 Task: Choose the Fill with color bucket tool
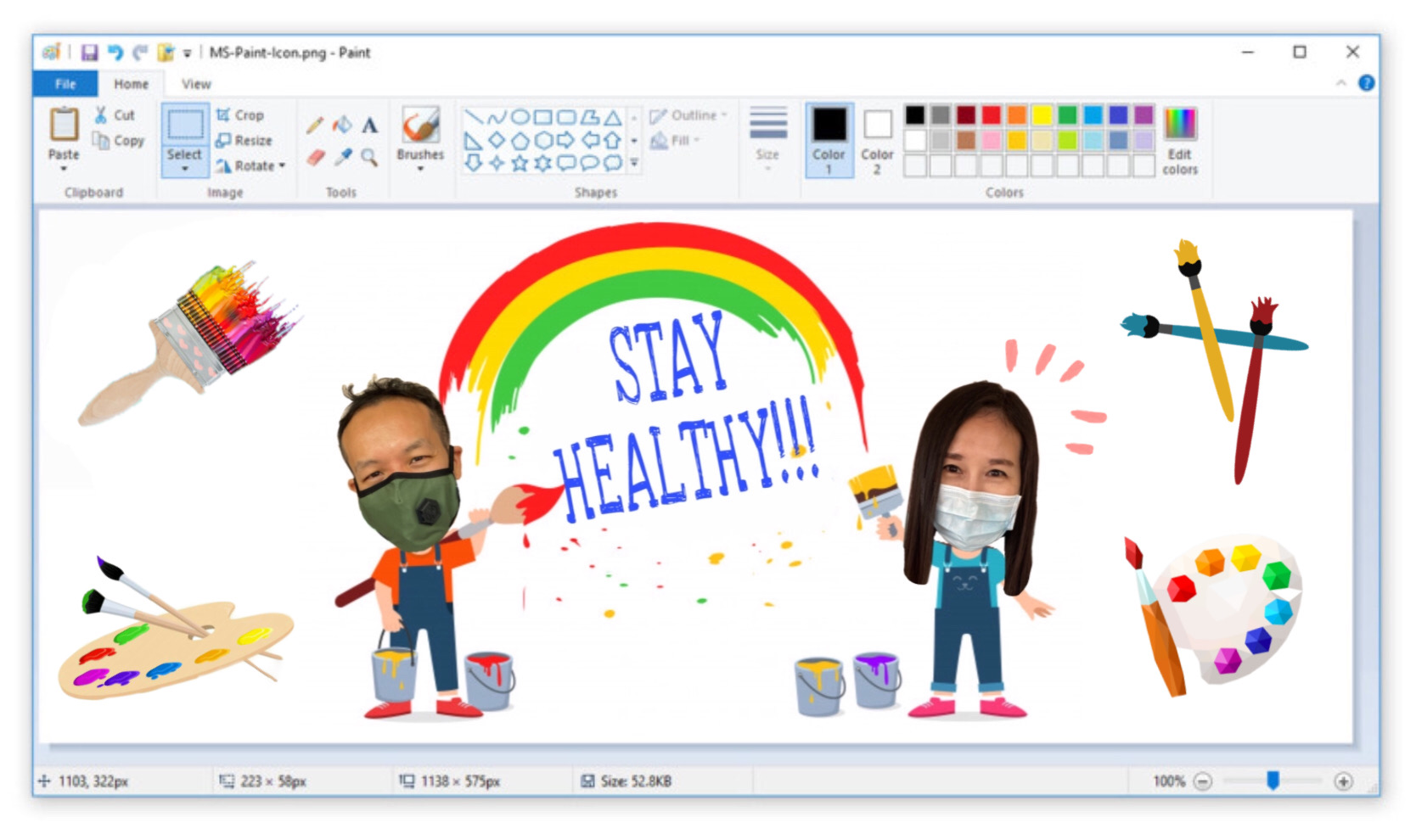point(342,126)
